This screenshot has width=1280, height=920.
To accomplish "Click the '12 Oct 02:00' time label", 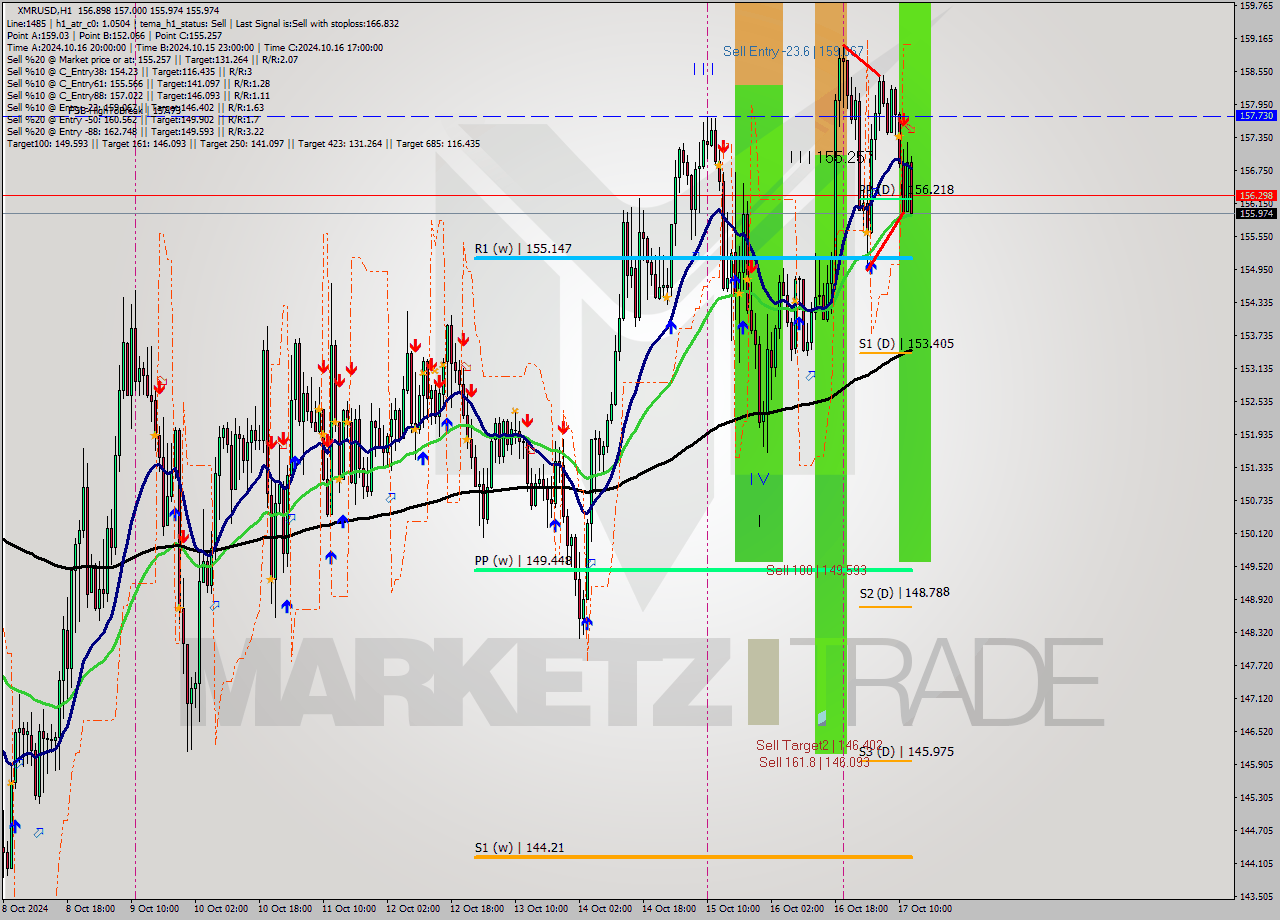I will click(x=414, y=909).
